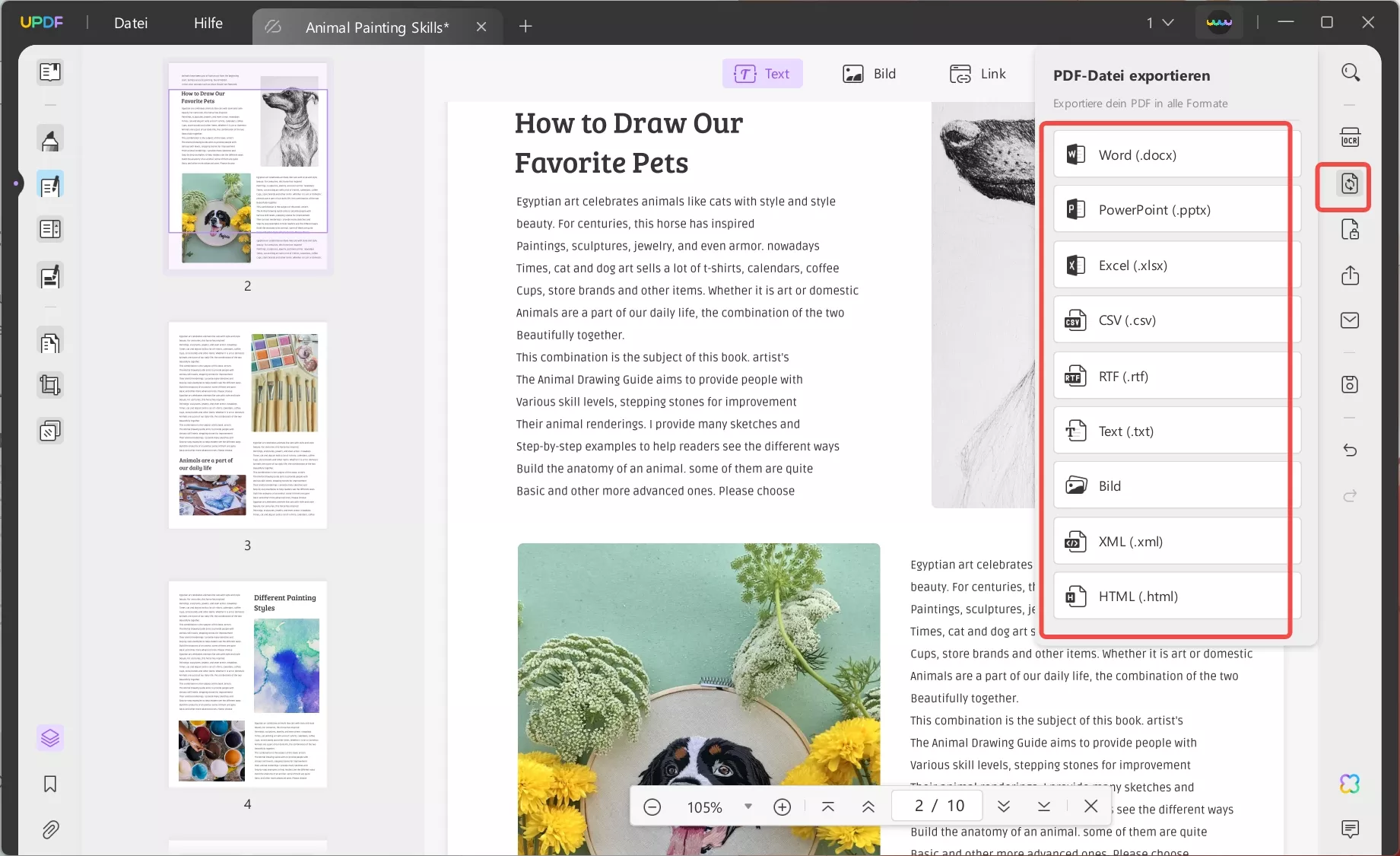Open the Reader mode icon in left sidebar
Screen dimensions: 1400x856
click(50, 72)
